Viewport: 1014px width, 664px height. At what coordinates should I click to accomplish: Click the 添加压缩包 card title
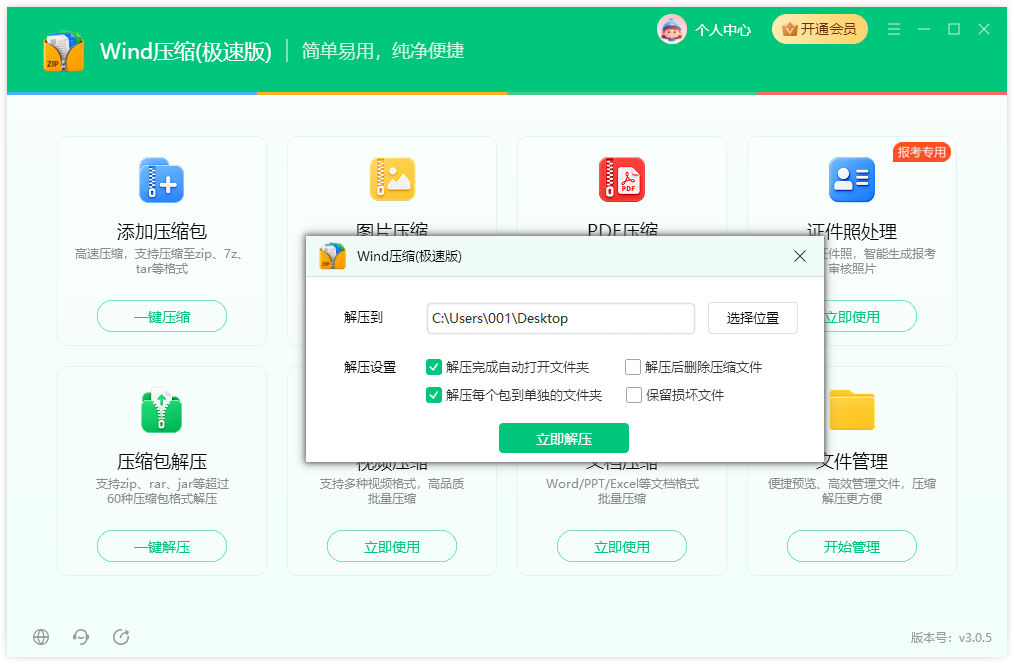click(x=162, y=231)
